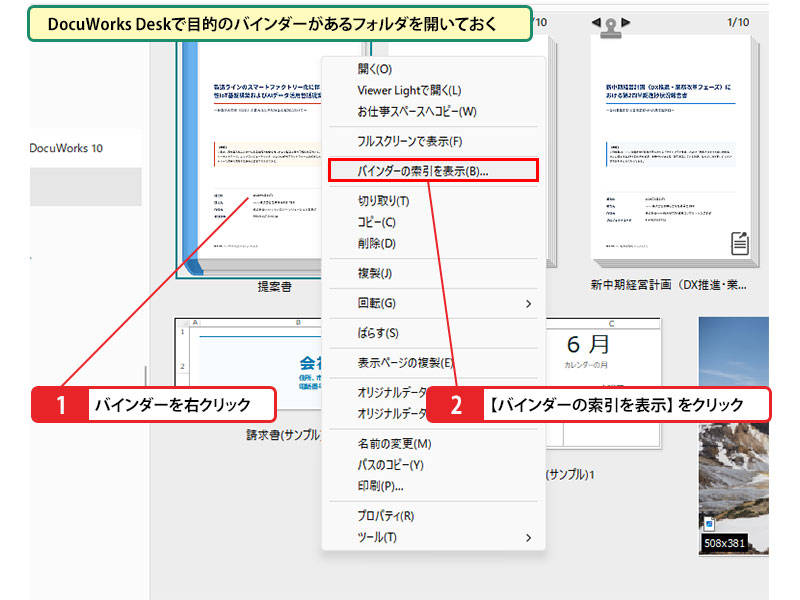Expand the ツール(T) submenu arrow

pos(529,538)
